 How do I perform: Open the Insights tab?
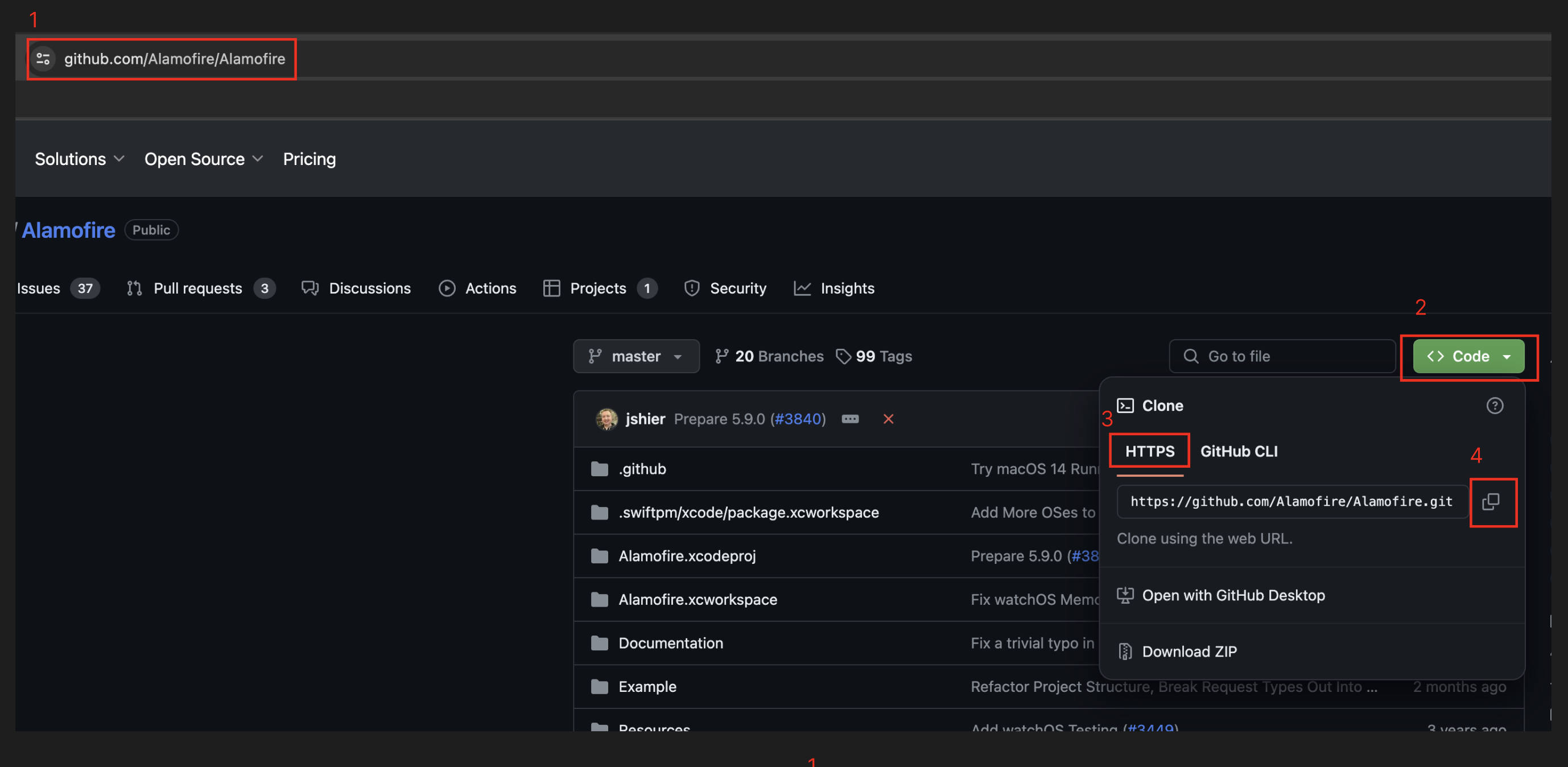tap(847, 288)
